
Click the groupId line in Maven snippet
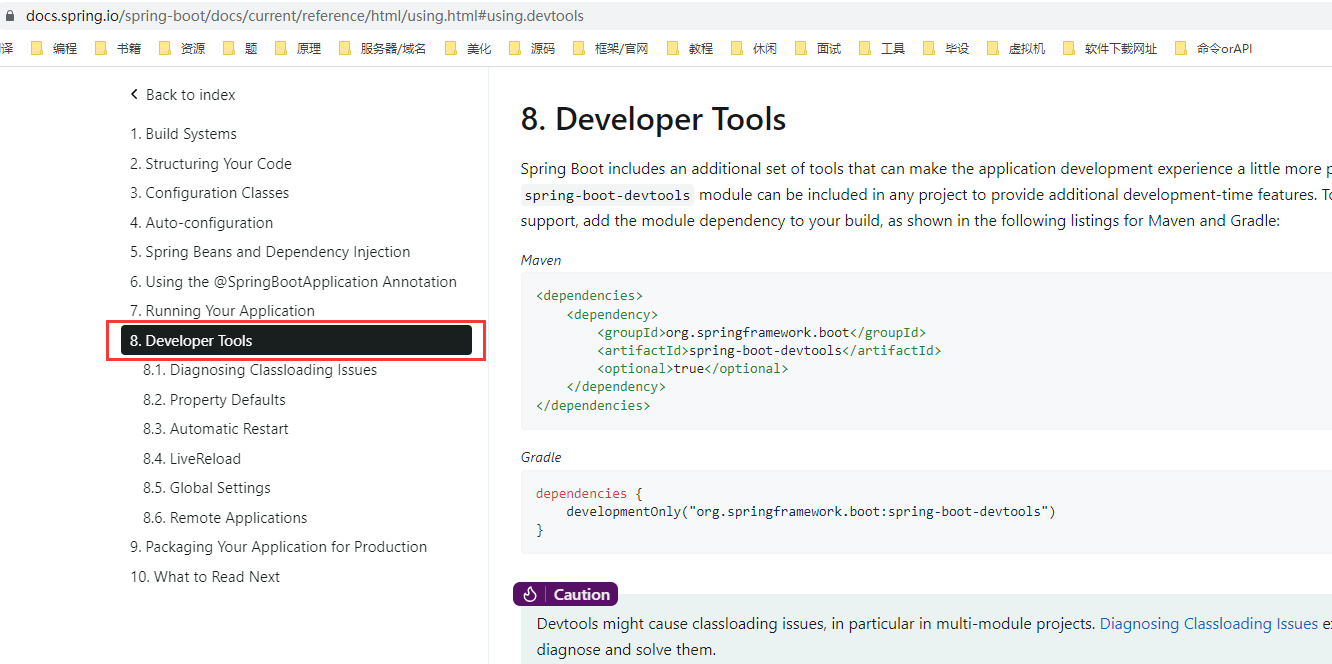[762, 332]
